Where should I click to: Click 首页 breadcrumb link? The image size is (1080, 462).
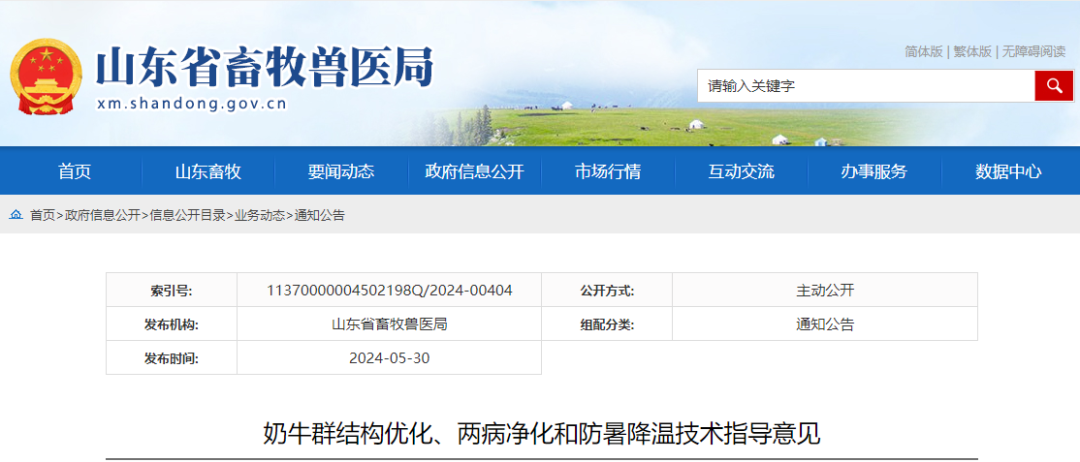43,215
